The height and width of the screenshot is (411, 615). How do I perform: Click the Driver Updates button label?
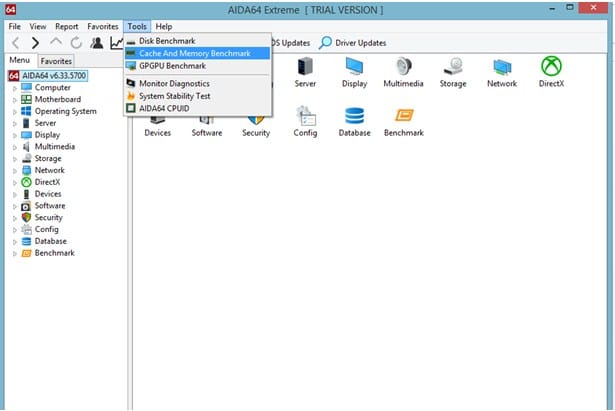tap(360, 43)
